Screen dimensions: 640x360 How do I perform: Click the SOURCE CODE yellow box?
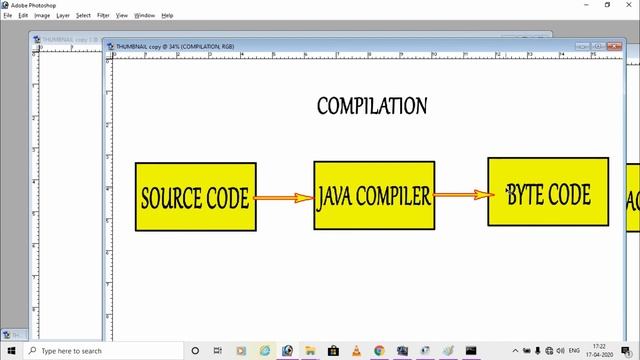[196, 197]
